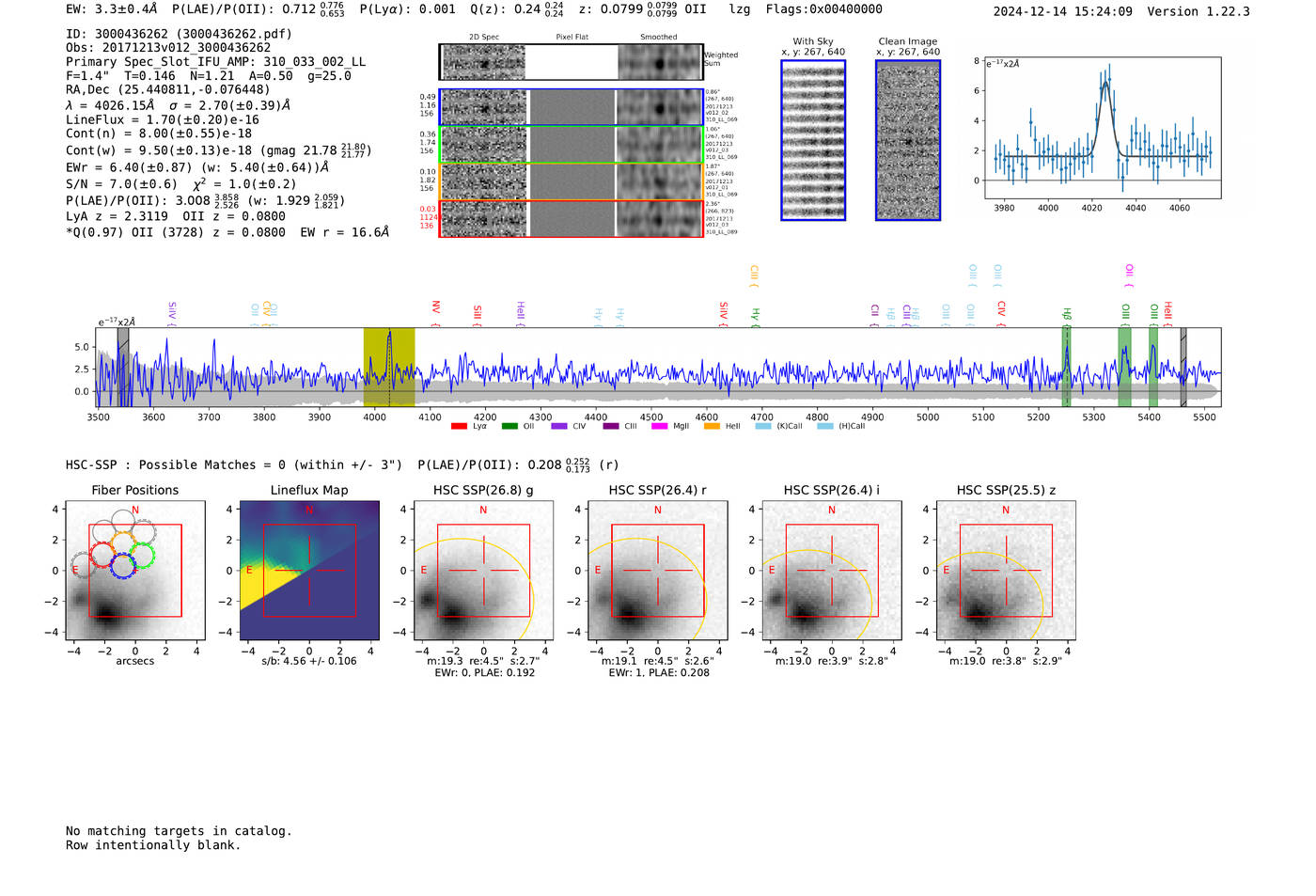1316x896 pixels.
Task: Select the HeII orange legend swatch
Action: [712, 427]
